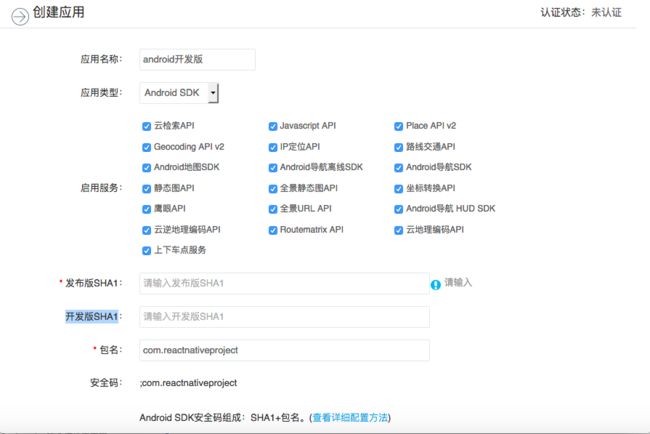The width and height of the screenshot is (650, 434).
Task: Open the 查看详细配置方法 link
Action: point(350,417)
